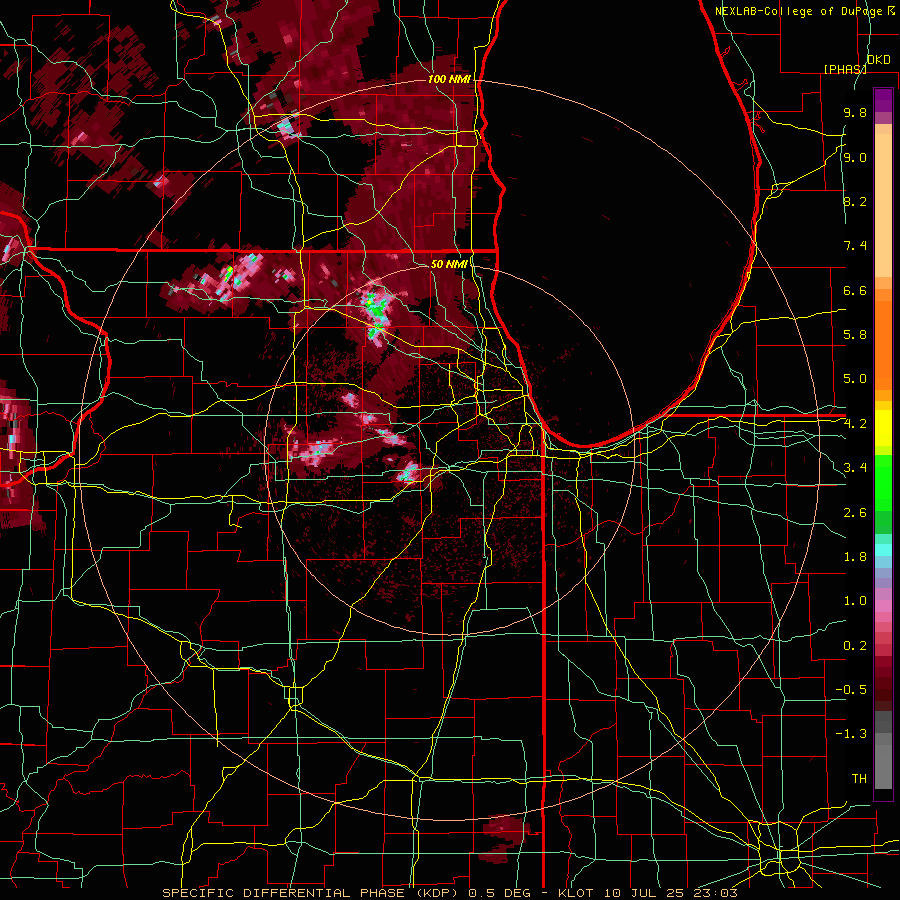Image resolution: width=900 pixels, height=900 pixels.
Task: Click the "100 NMI" range ring label
Action: click(x=449, y=79)
